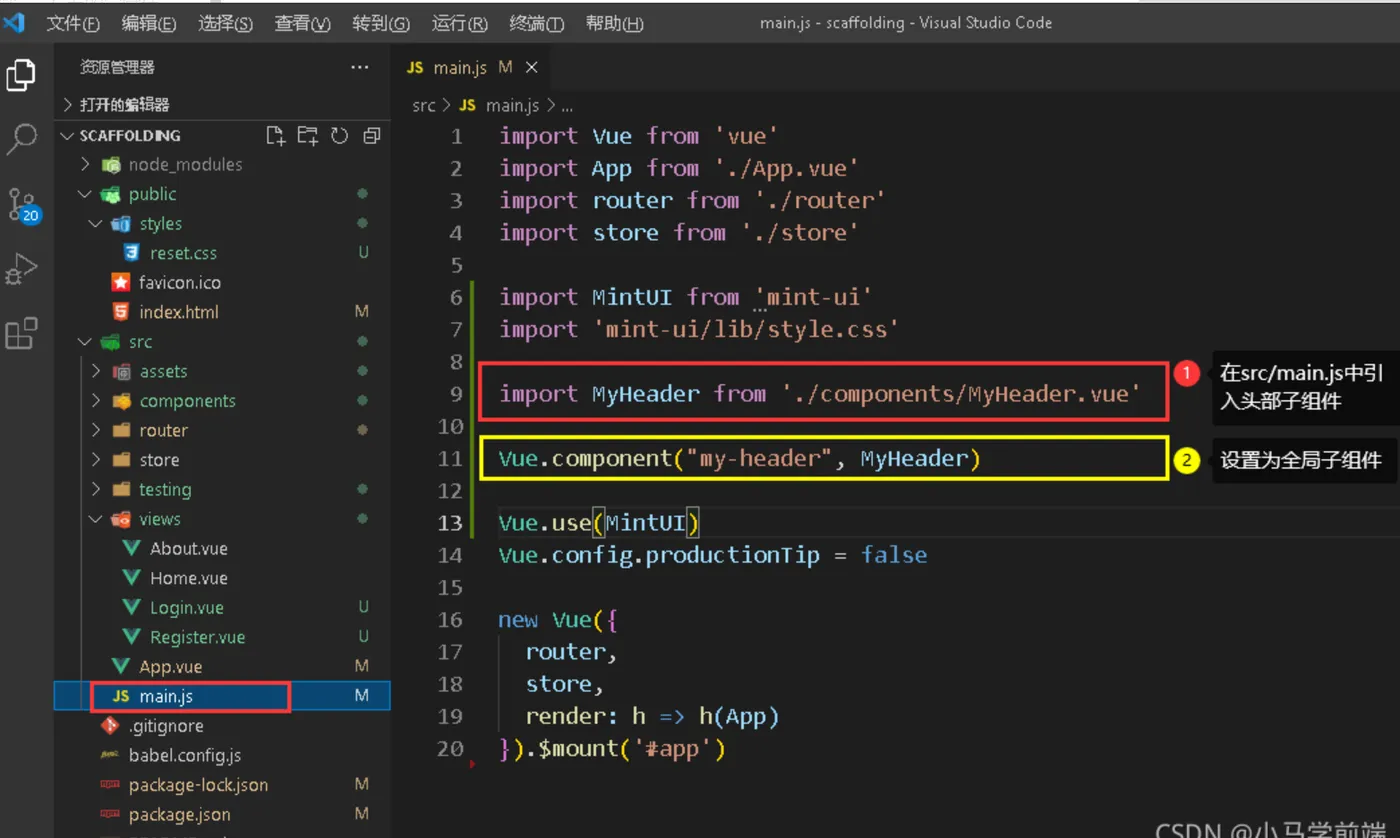
Task: Open Source Control view with 20 badge
Action: (22, 204)
